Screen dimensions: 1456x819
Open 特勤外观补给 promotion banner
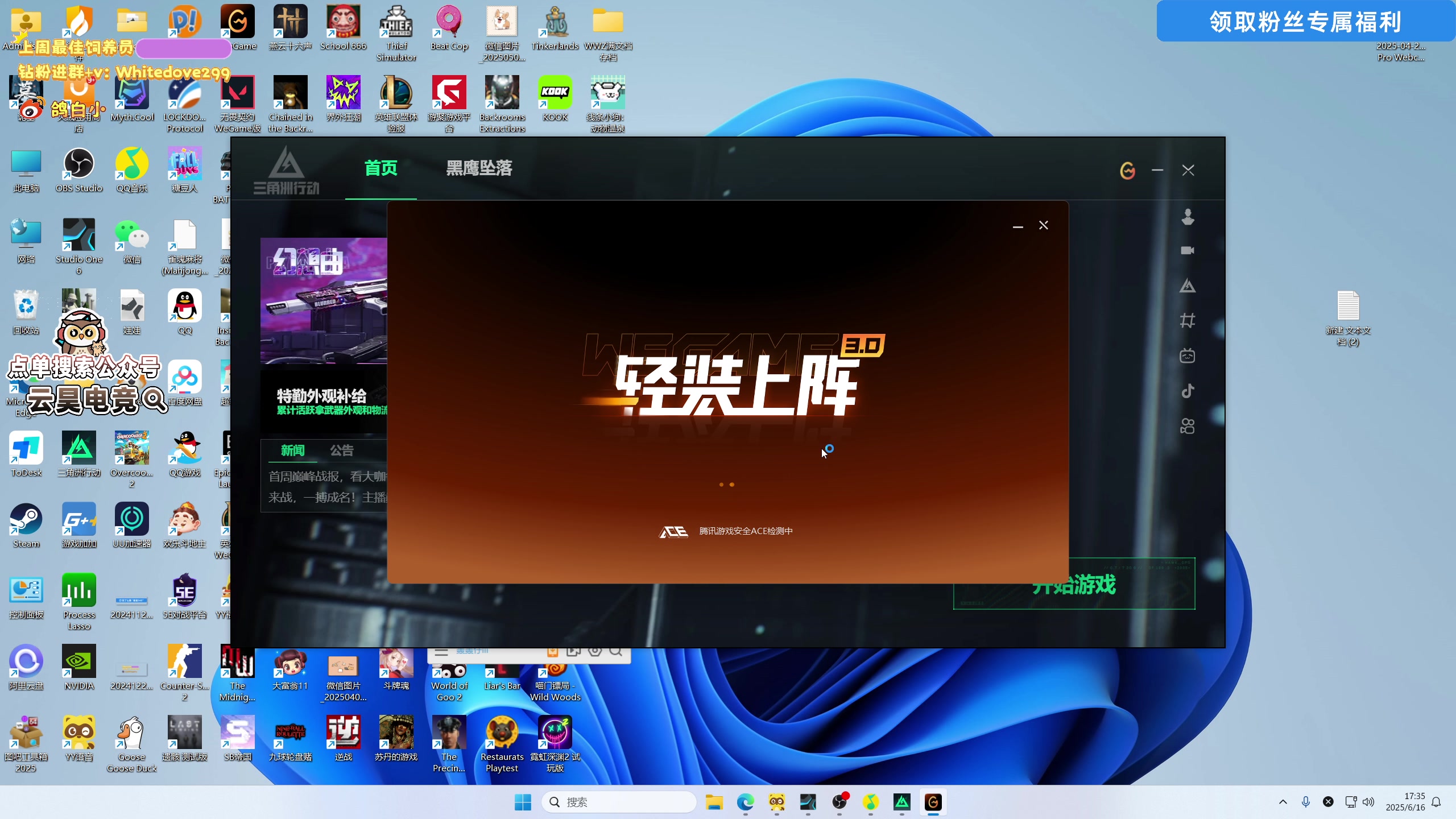pyautogui.click(x=324, y=402)
